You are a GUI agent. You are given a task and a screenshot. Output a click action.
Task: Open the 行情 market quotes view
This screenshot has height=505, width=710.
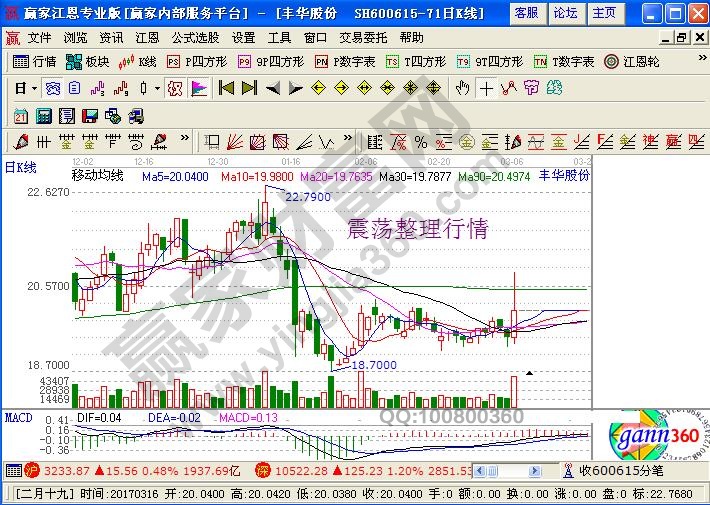click(x=35, y=61)
